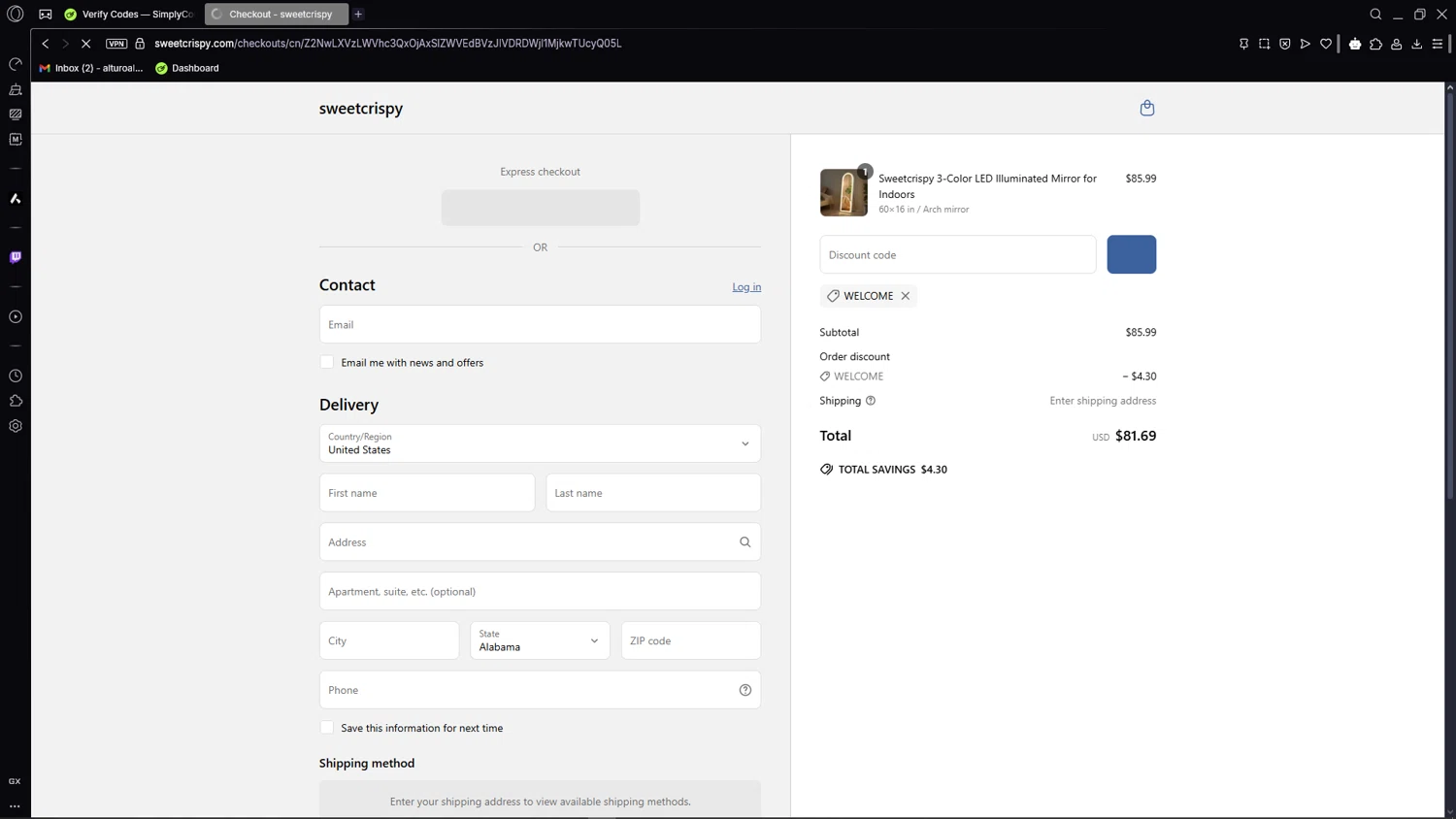
Task: Click the Log in link
Action: (x=746, y=287)
